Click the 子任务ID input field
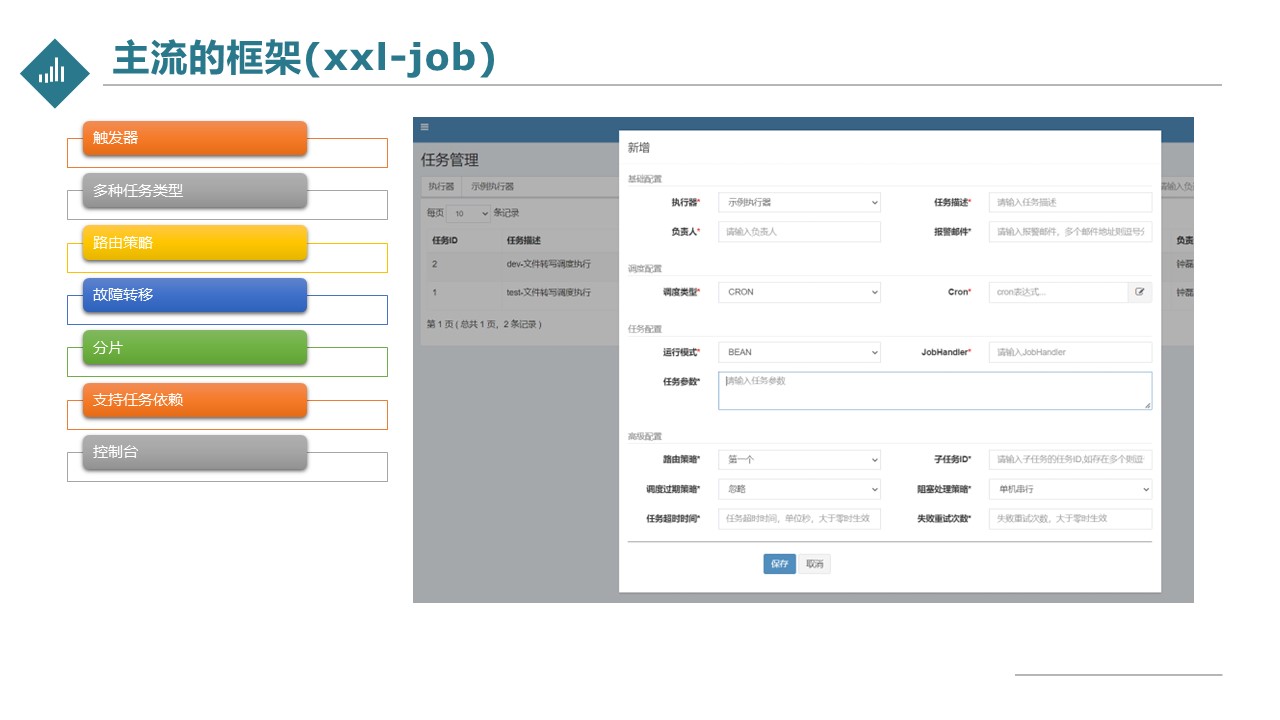Image resolution: width=1280 pixels, height=720 pixels. coord(1070,460)
